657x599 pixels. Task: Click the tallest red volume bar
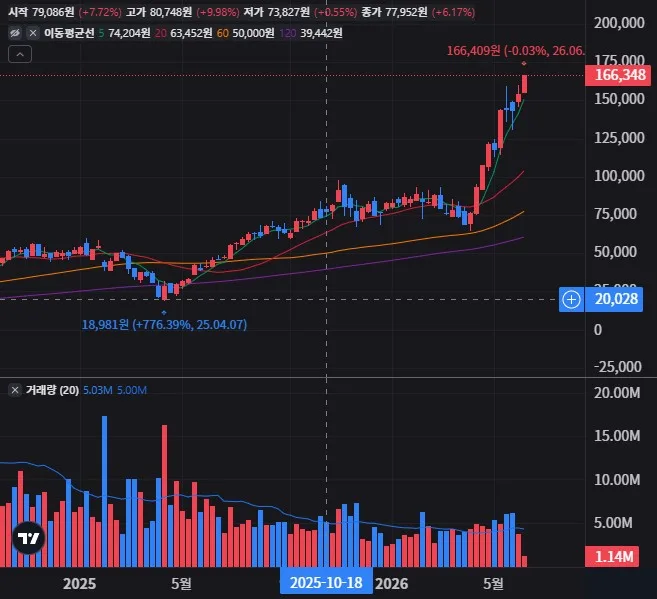(x=164, y=496)
